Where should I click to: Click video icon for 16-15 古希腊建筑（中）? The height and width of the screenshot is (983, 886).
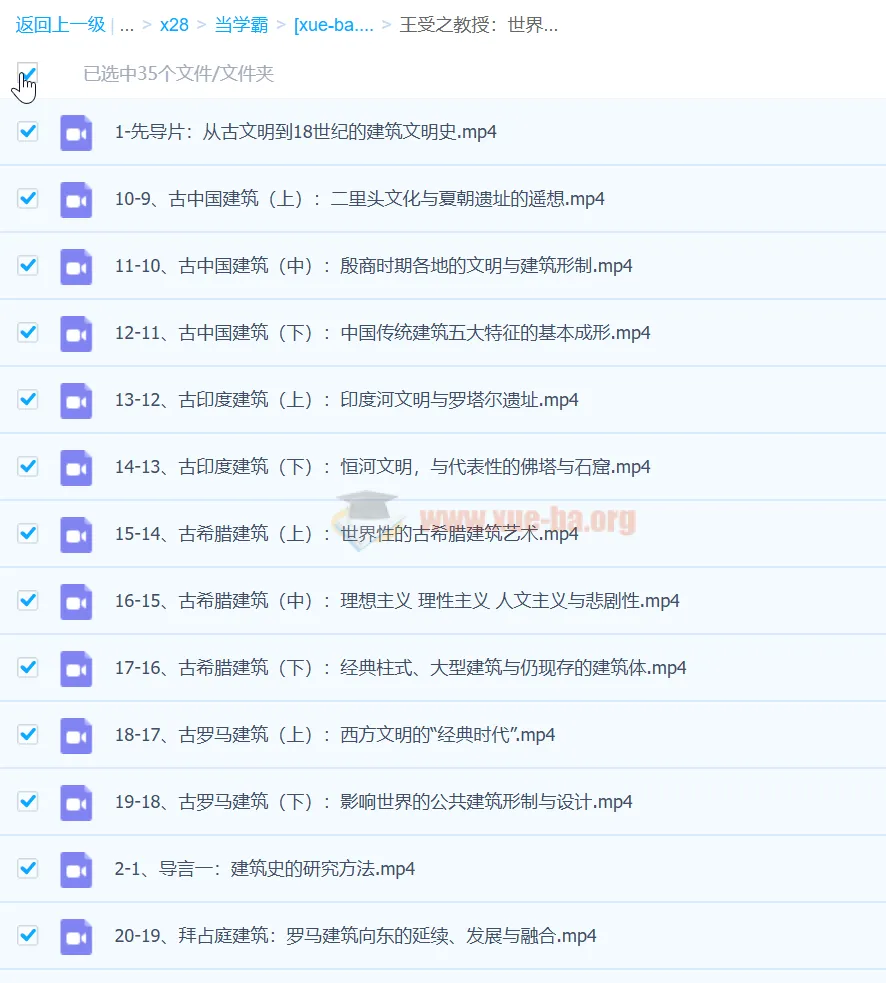click(76, 601)
